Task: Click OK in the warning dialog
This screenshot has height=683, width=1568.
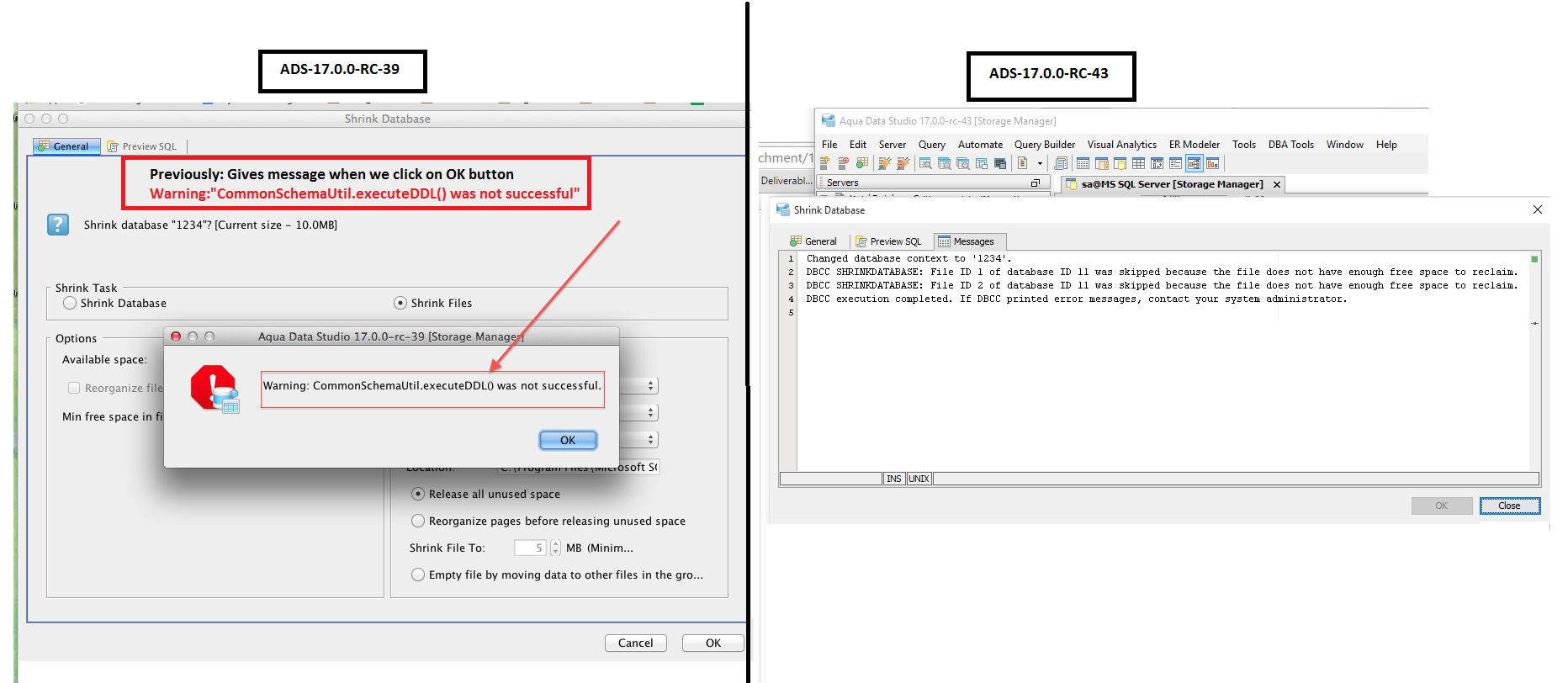Action: tap(568, 440)
